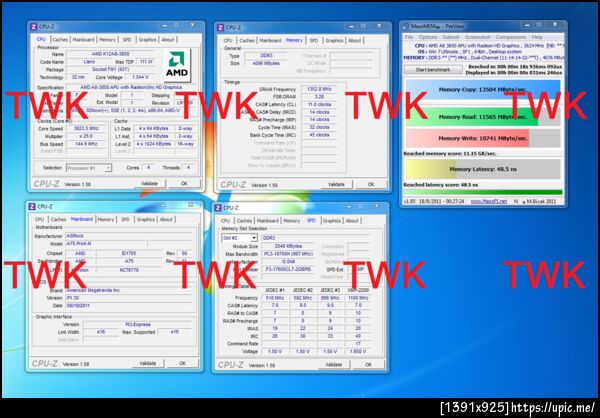Click OK in the CPU-Z SPD window

(x=368, y=365)
